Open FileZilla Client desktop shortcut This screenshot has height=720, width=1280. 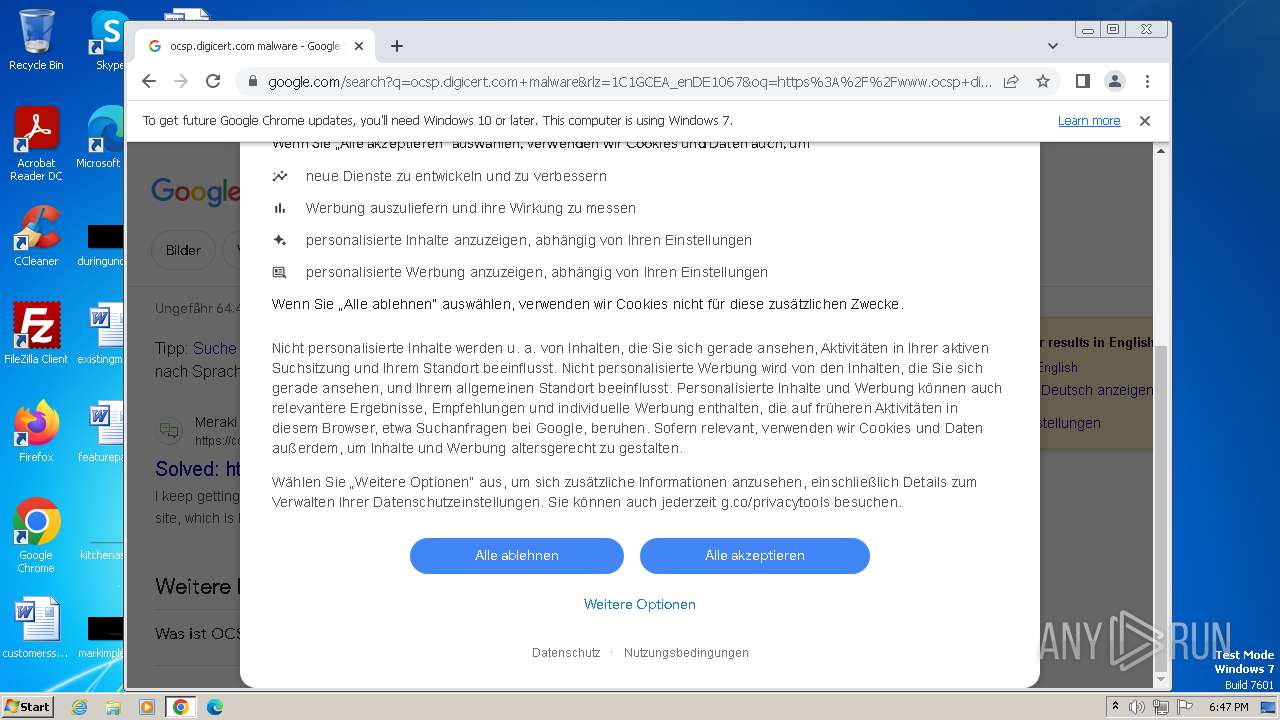click(x=36, y=334)
